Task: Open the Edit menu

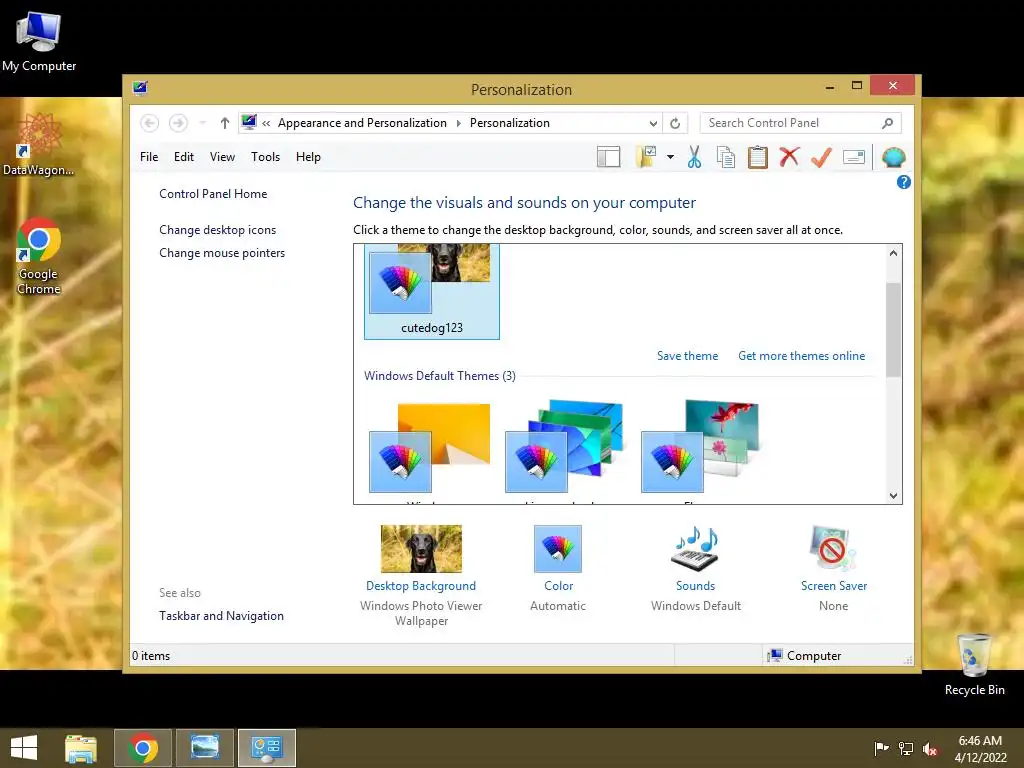Action: (184, 157)
